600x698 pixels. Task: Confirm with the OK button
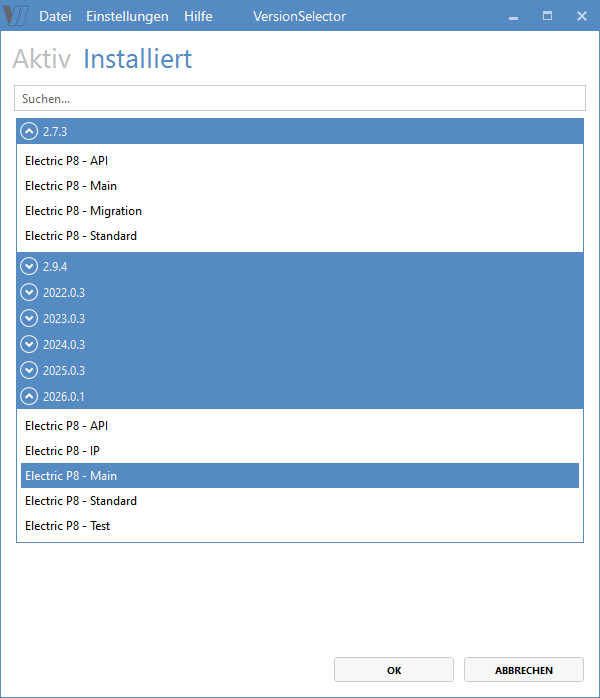pyautogui.click(x=394, y=670)
